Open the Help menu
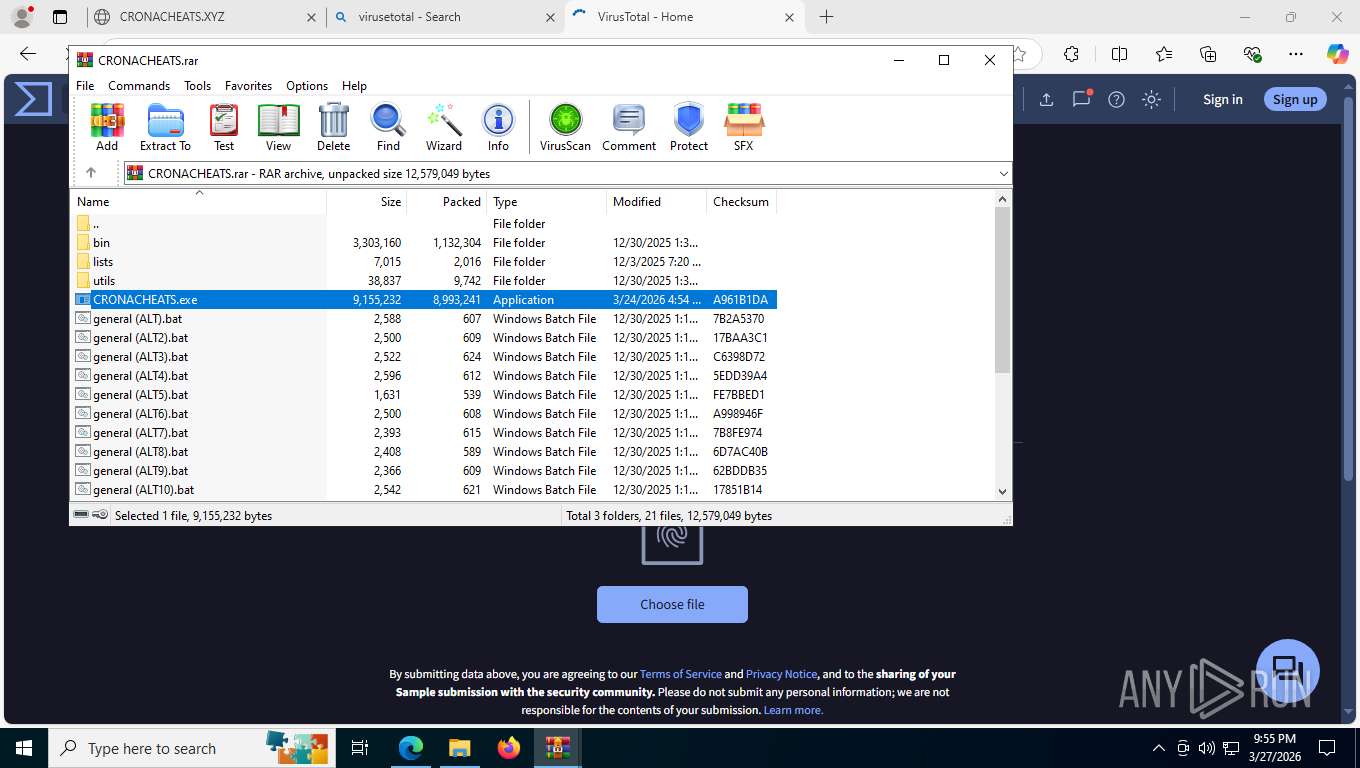1360x768 pixels. tap(354, 86)
